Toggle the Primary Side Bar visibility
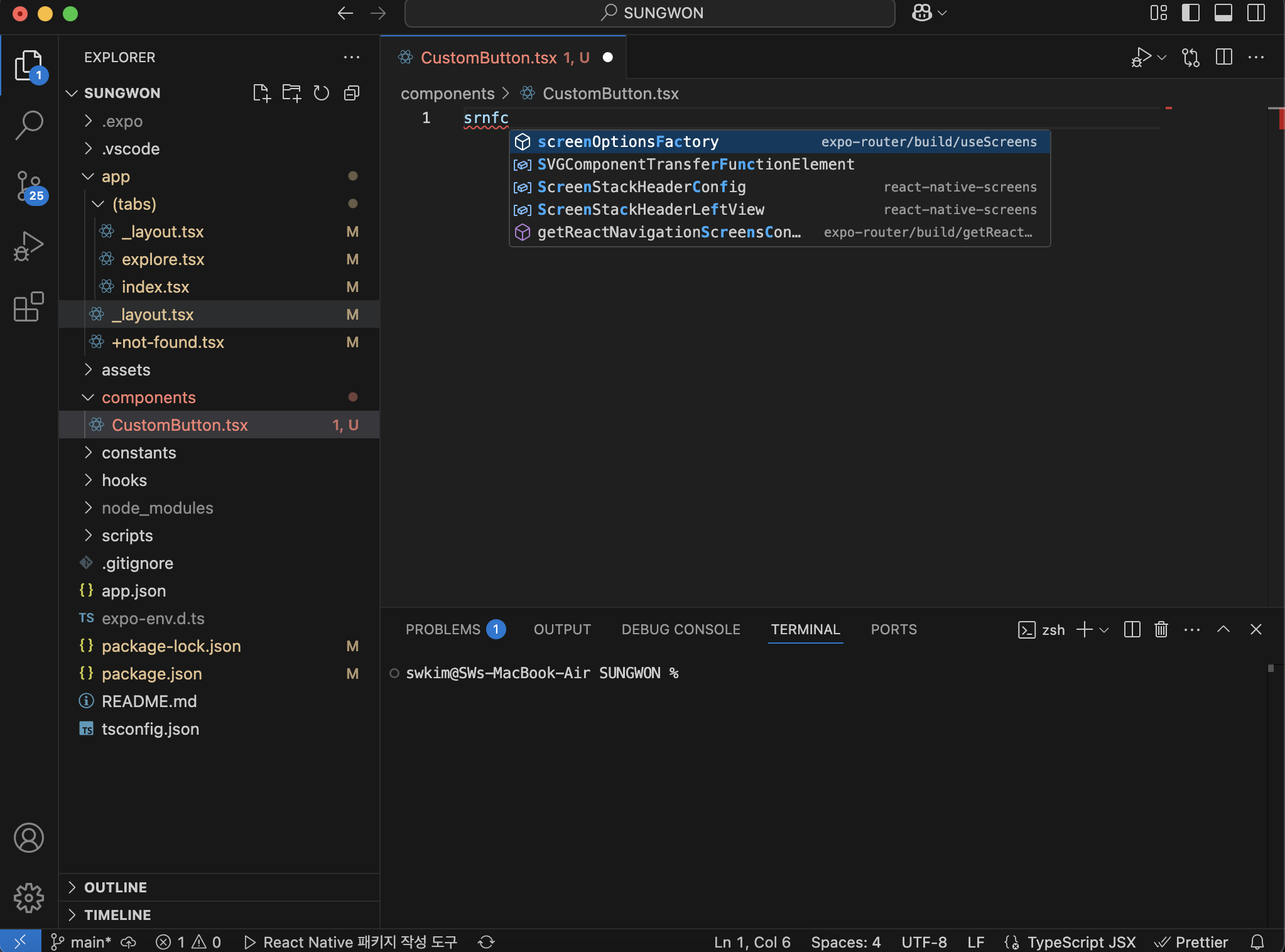The height and width of the screenshot is (952, 1285). [x=1190, y=13]
